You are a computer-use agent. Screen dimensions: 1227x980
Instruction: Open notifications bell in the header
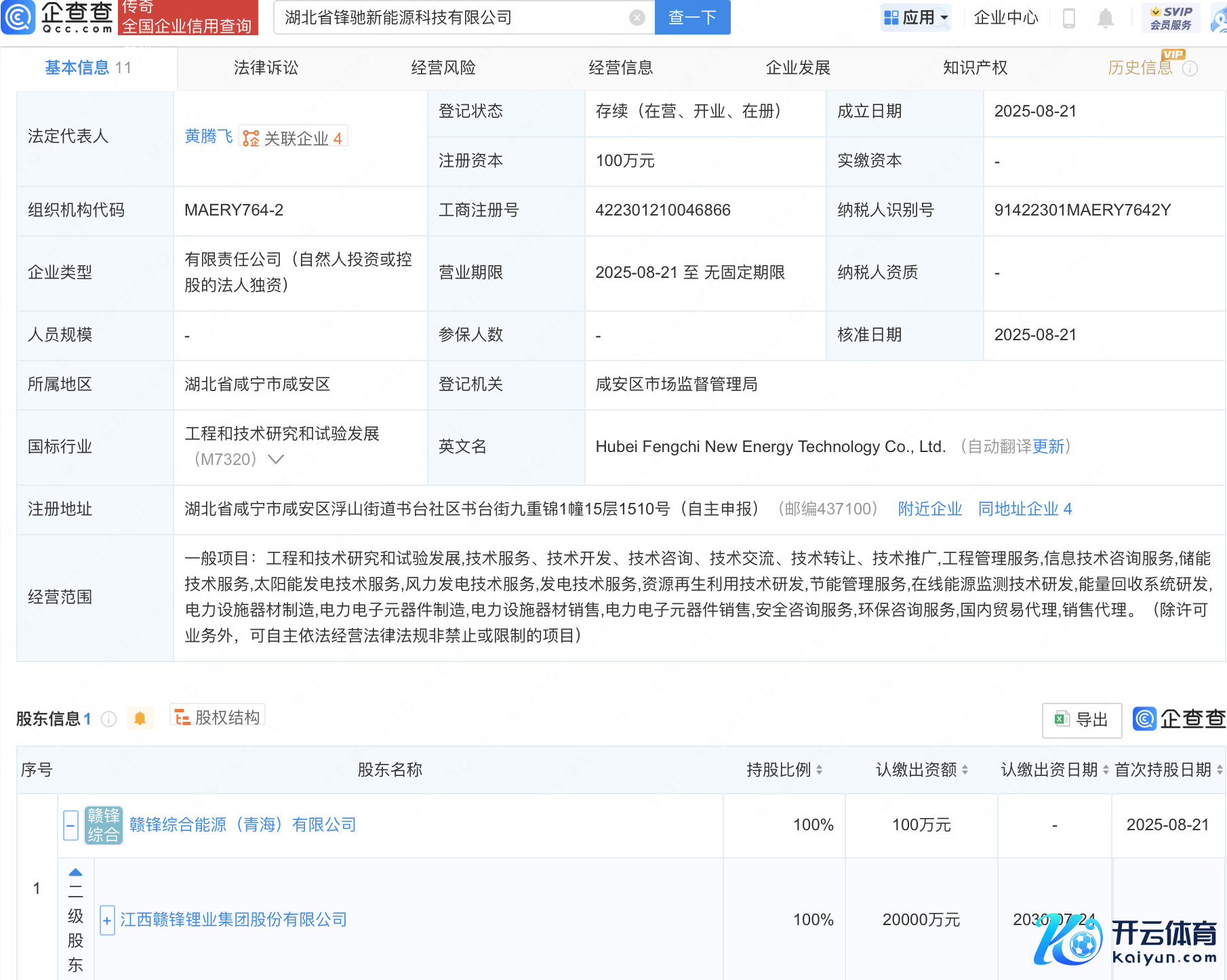(1105, 18)
